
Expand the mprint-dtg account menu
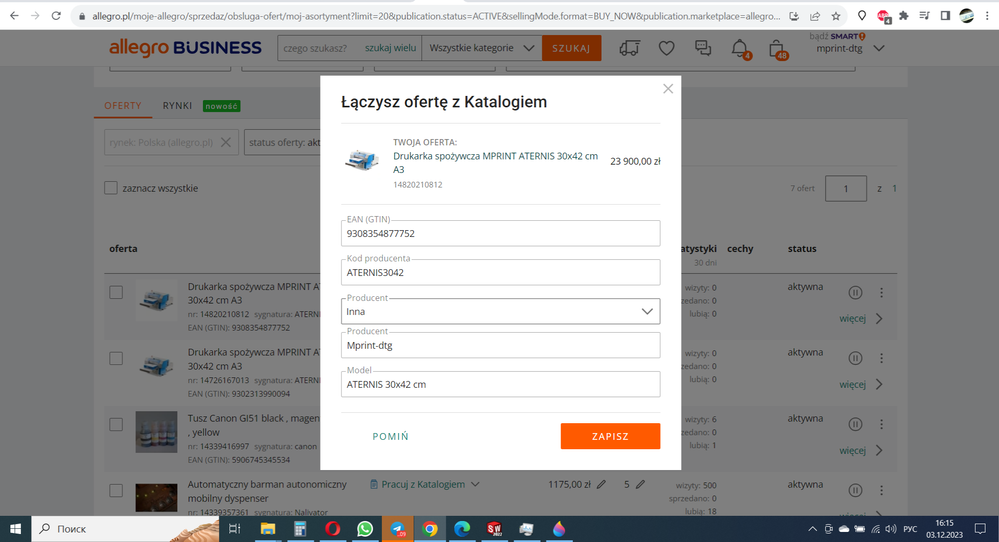coord(850,48)
